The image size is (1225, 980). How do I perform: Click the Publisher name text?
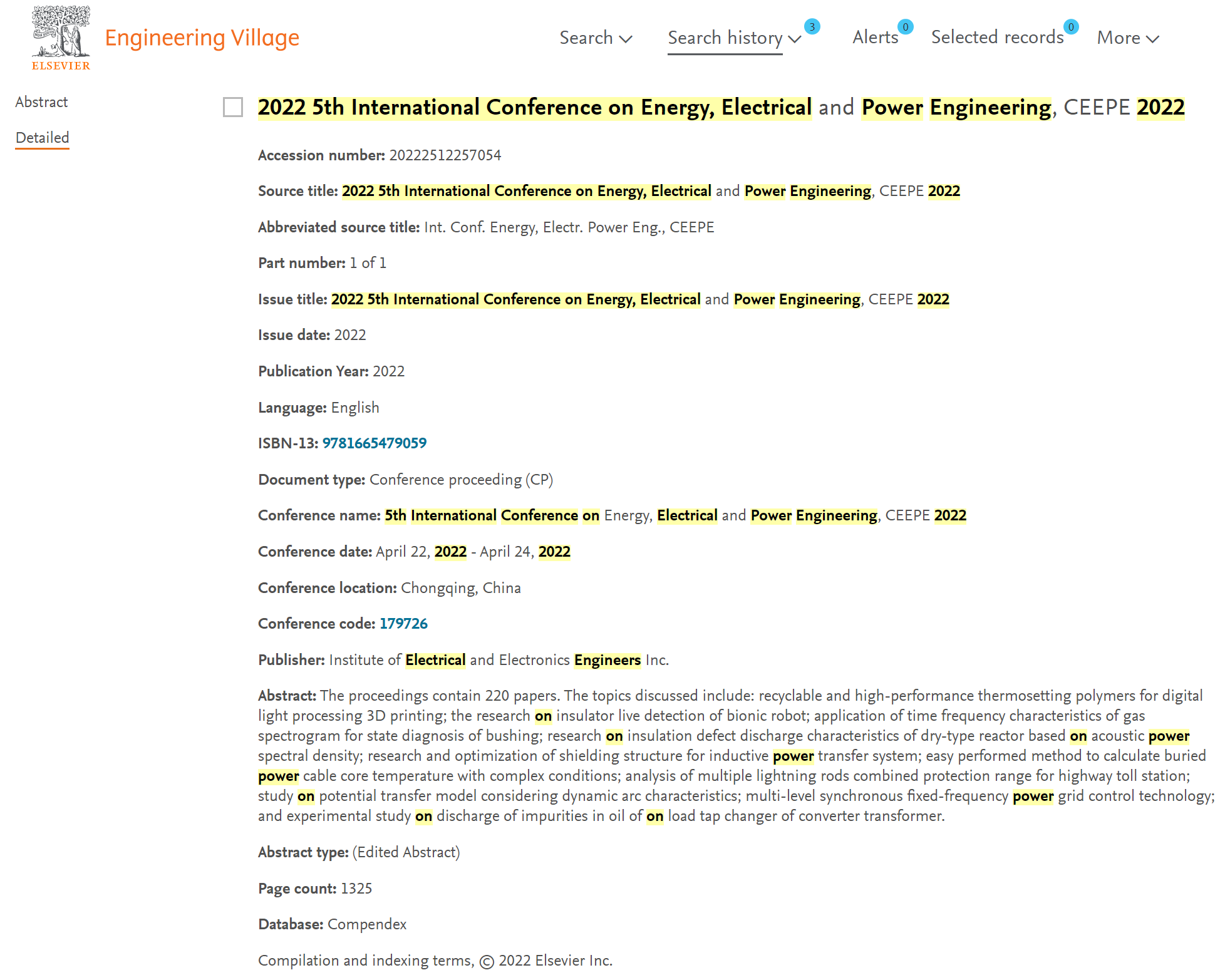[x=499, y=660]
